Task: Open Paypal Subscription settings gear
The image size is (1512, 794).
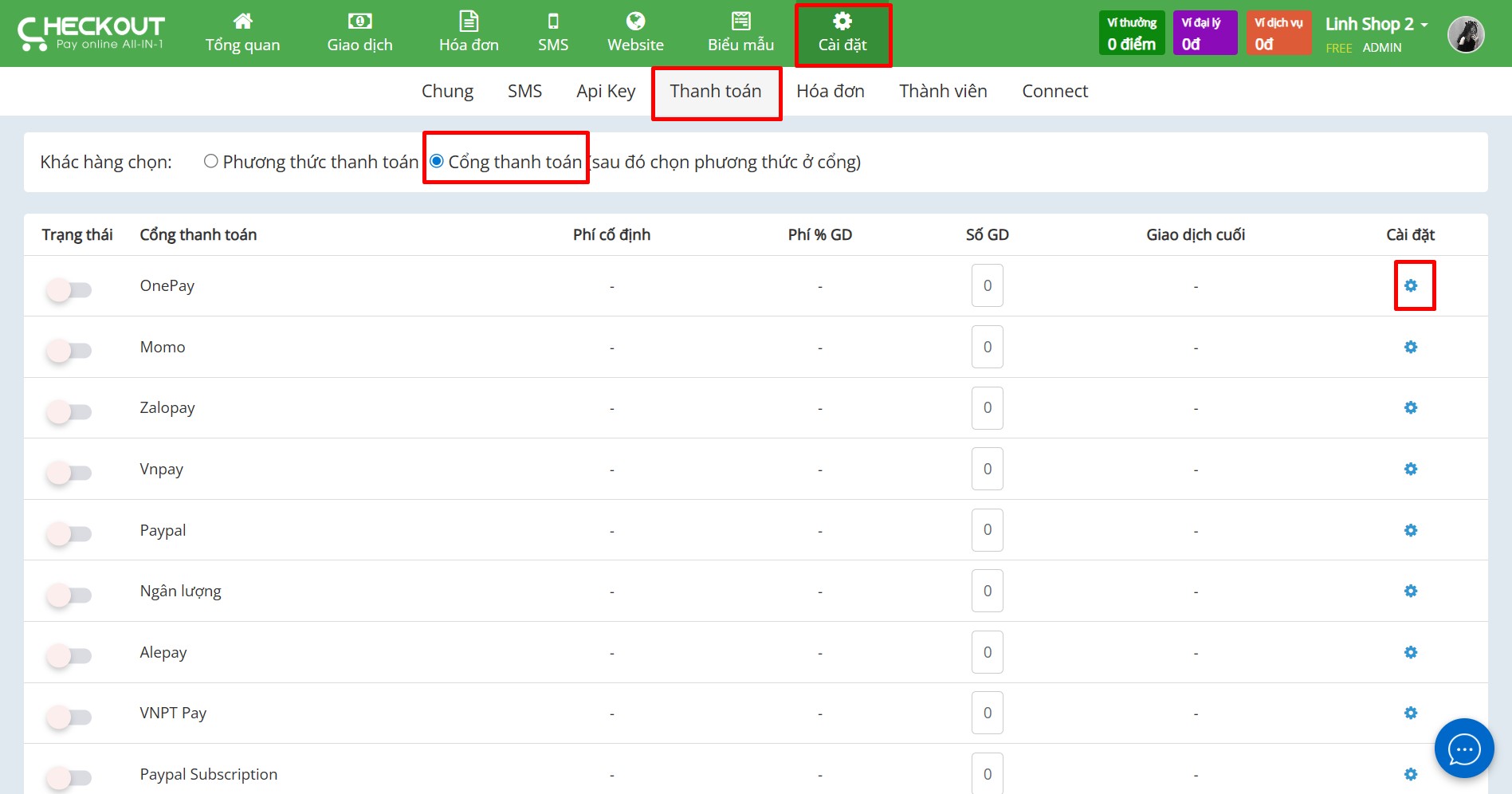Action: pyautogui.click(x=1411, y=774)
